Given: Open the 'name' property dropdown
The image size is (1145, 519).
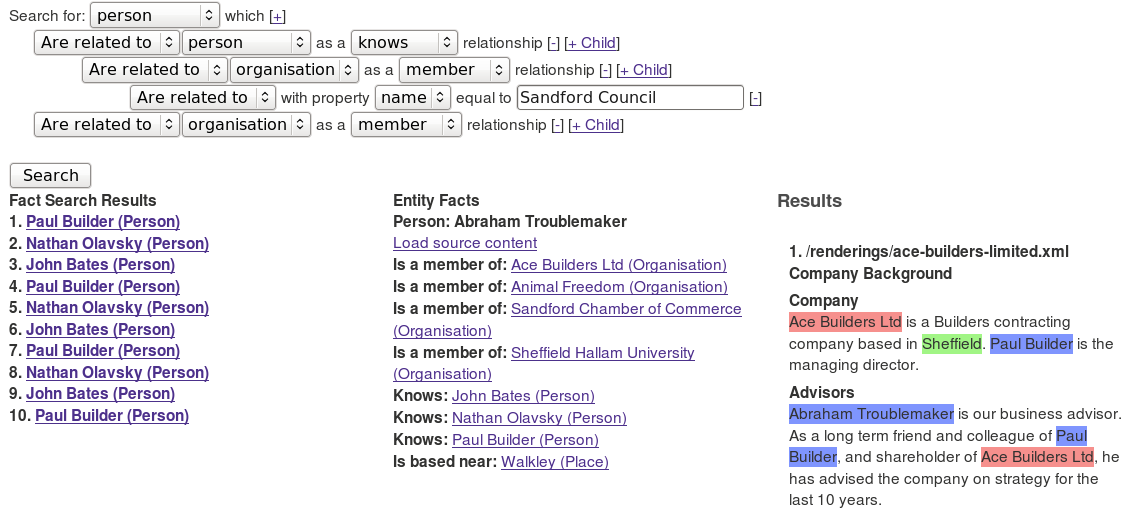Looking at the screenshot, I should [413, 98].
